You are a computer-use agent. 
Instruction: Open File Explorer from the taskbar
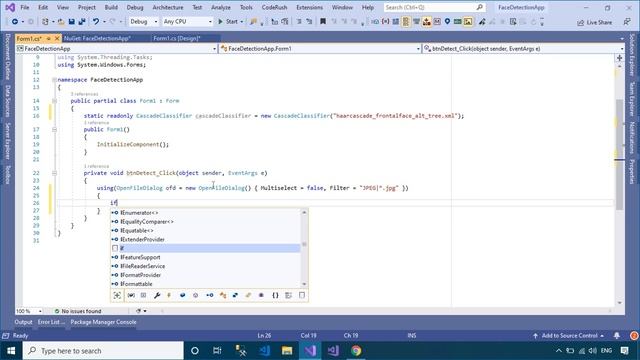tap(287, 351)
